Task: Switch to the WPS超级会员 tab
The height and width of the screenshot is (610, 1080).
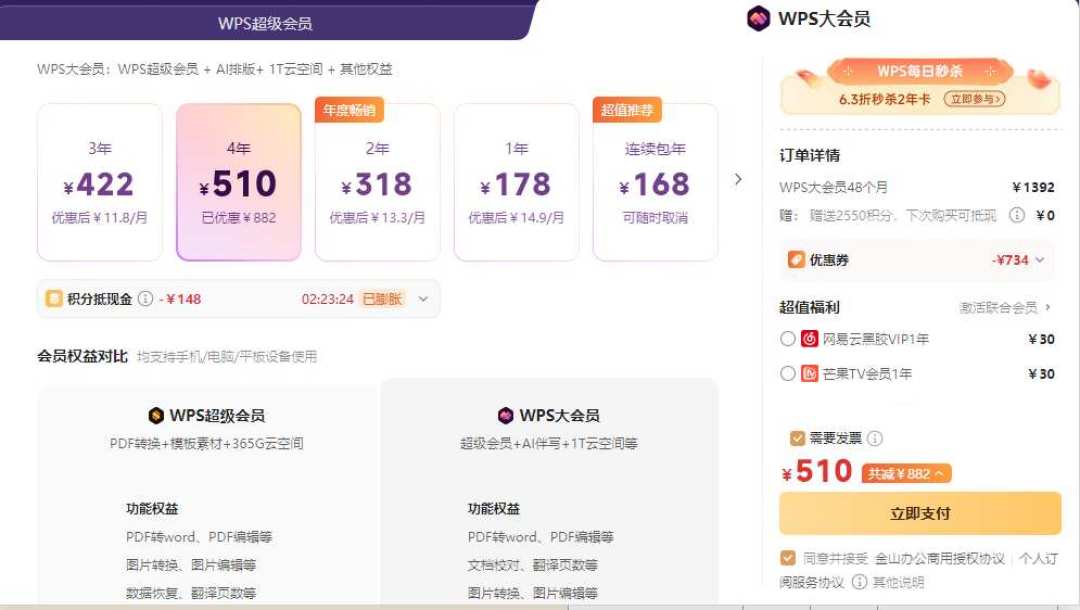Action: pyautogui.click(x=265, y=23)
